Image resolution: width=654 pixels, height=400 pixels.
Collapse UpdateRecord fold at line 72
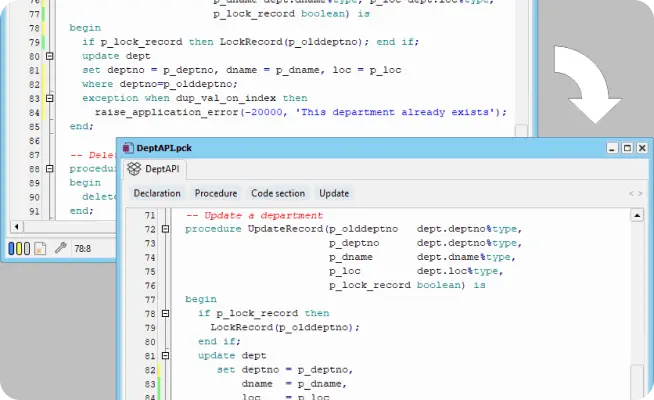(x=166, y=229)
